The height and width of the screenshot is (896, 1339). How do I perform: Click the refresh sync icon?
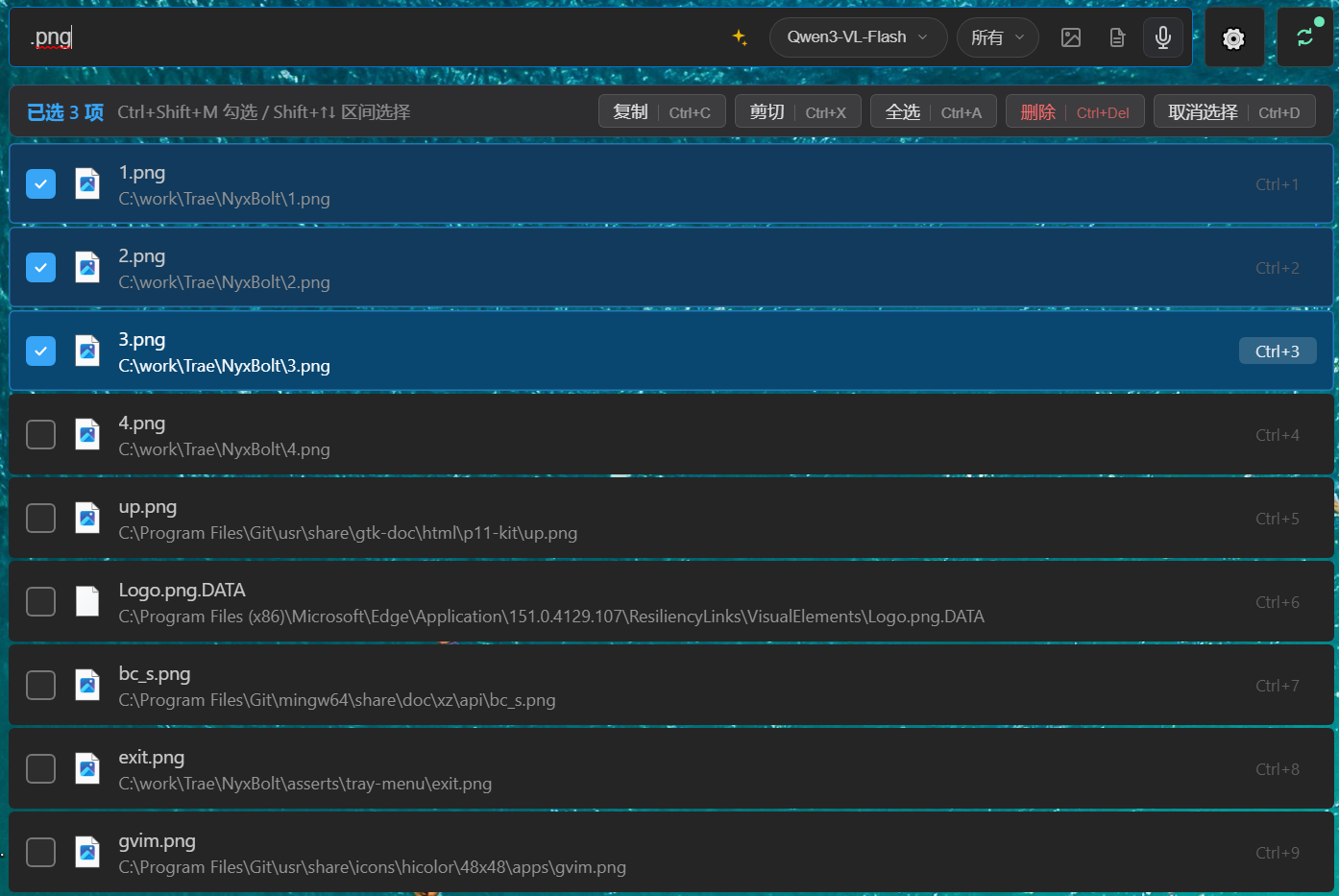click(1305, 37)
